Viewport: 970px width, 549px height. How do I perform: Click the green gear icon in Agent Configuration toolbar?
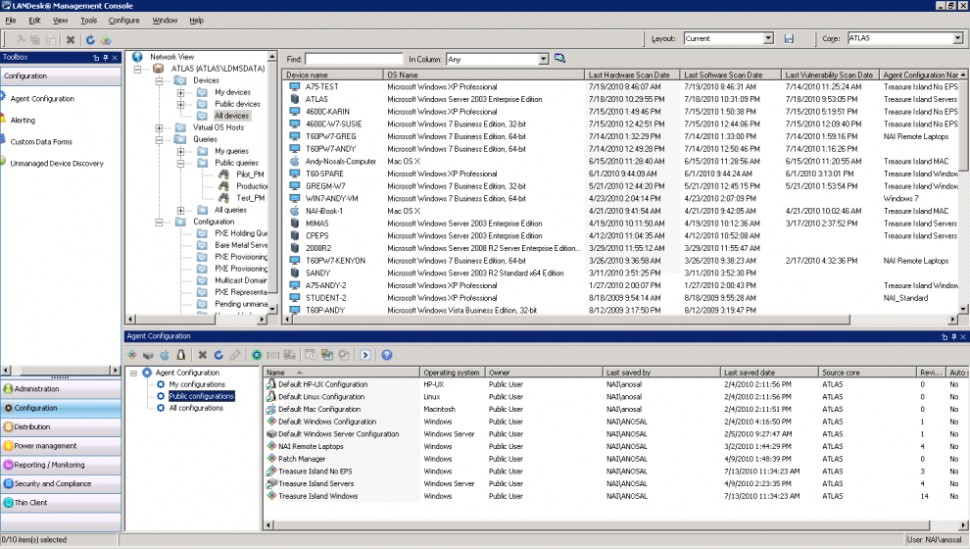pyautogui.click(x=257, y=355)
